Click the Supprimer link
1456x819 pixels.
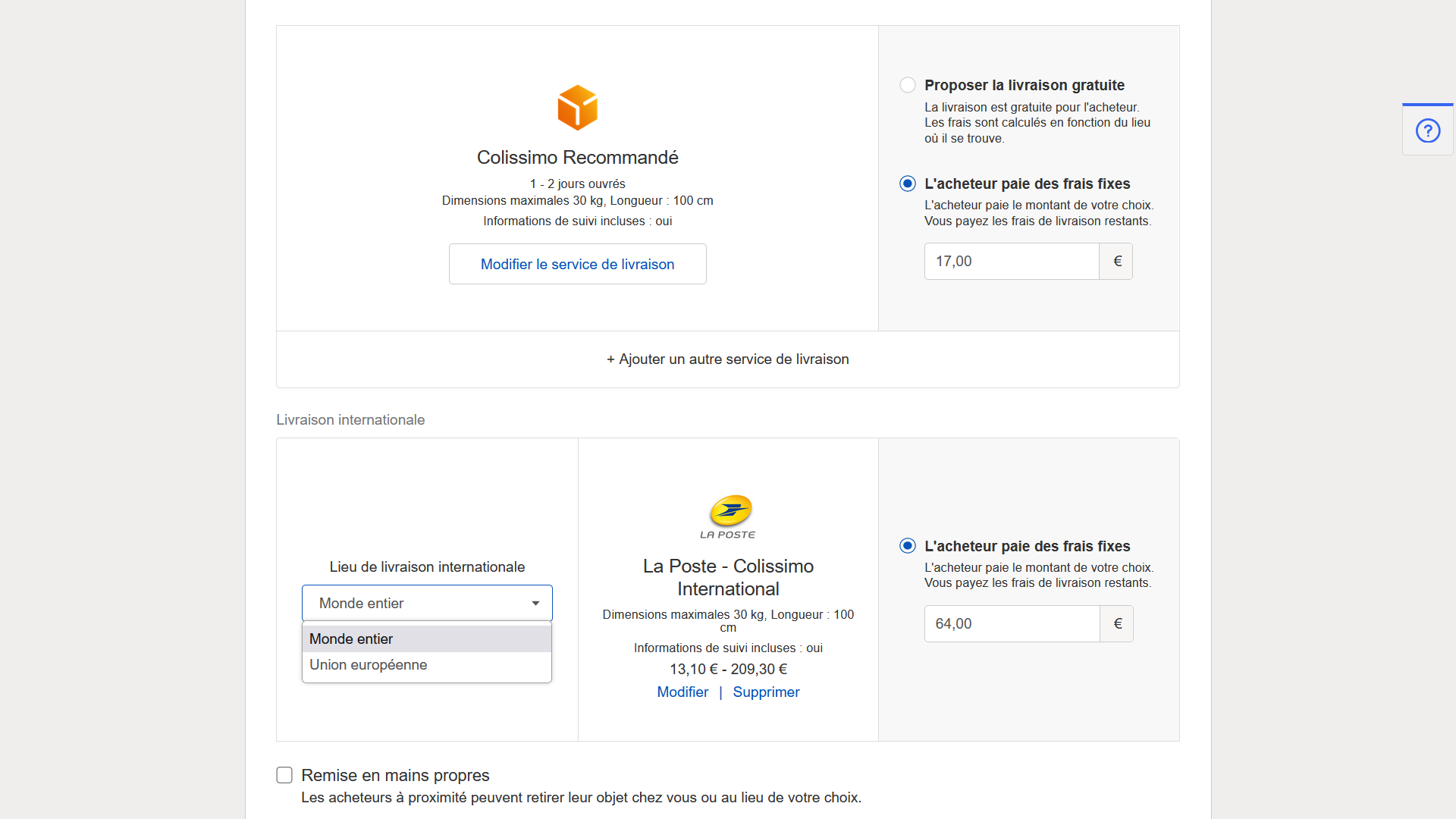(766, 692)
